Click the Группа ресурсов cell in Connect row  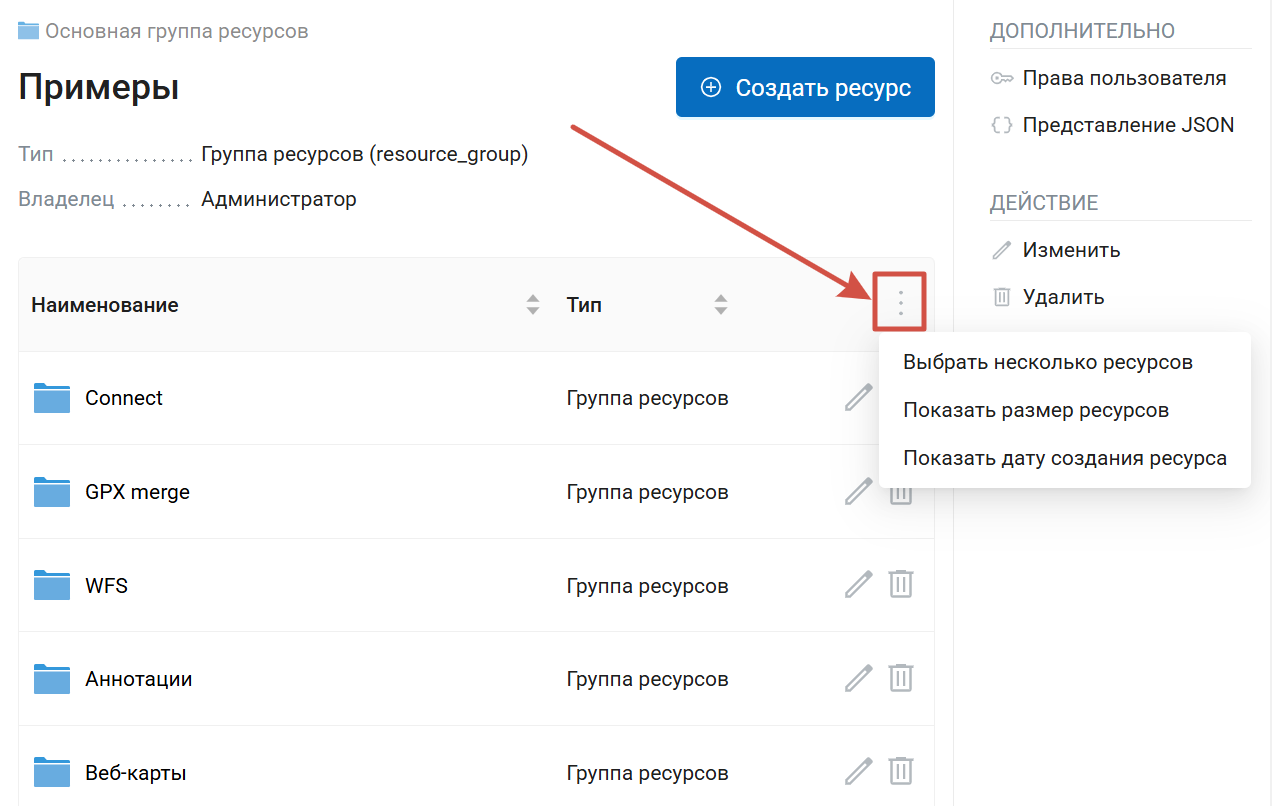pyautogui.click(x=647, y=398)
